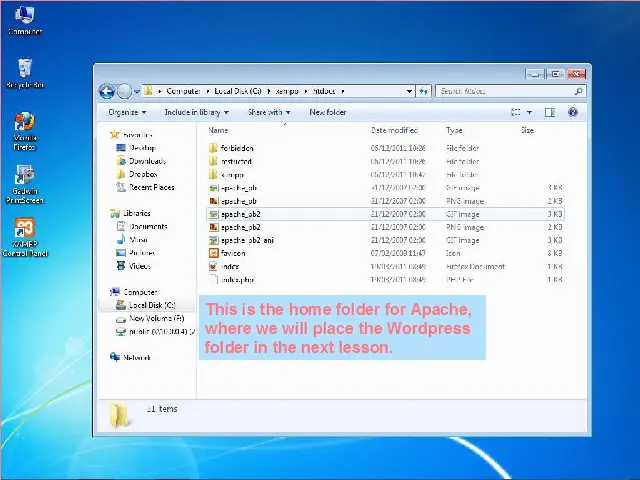Click the refresh button beside address bar
640x480 pixels.
click(423, 91)
